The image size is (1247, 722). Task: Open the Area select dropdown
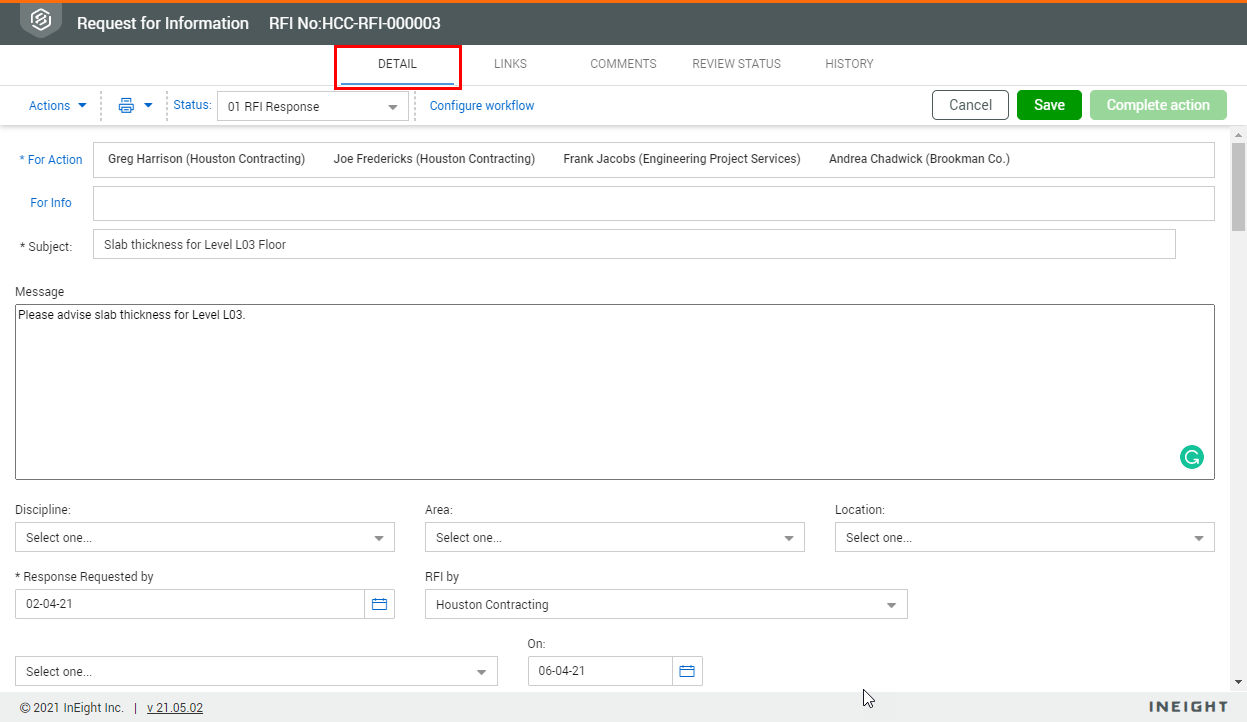coord(614,538)
